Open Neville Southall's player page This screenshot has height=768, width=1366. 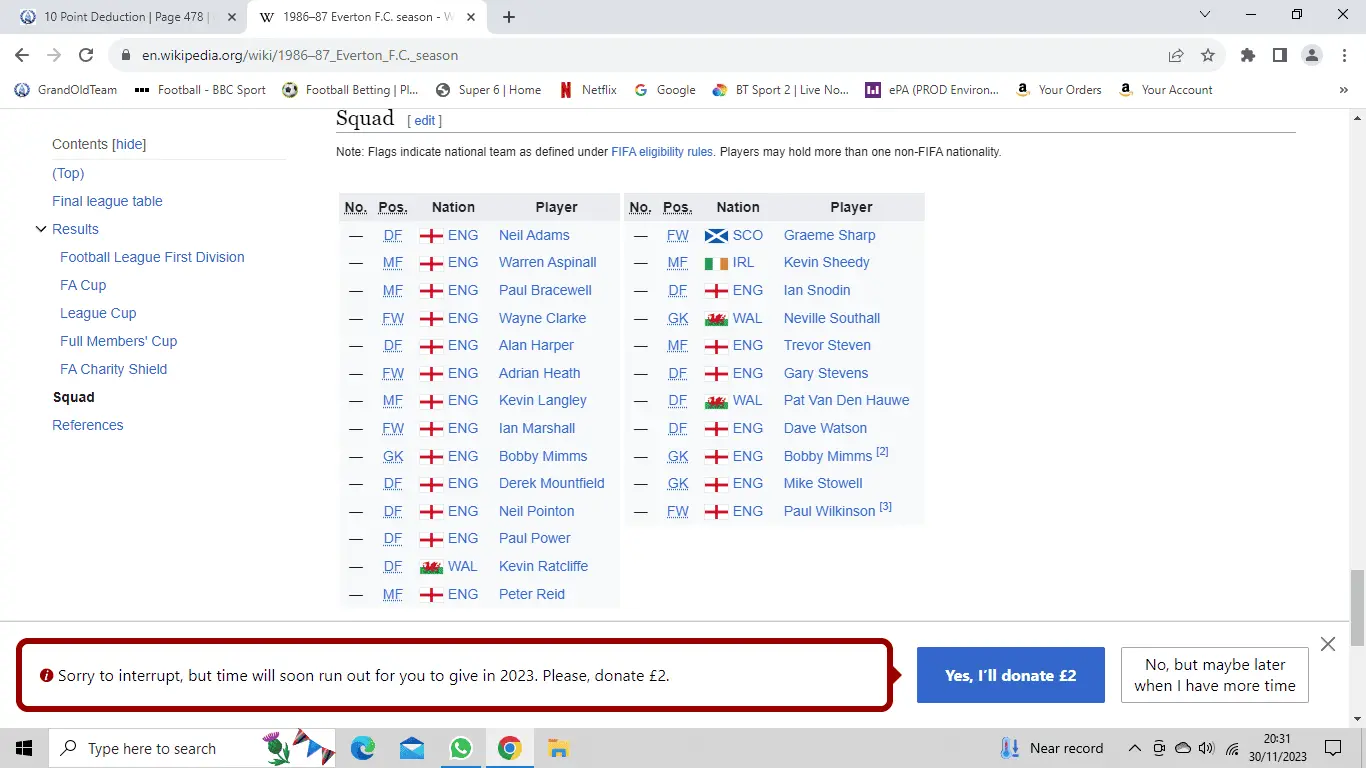(831, 318)
